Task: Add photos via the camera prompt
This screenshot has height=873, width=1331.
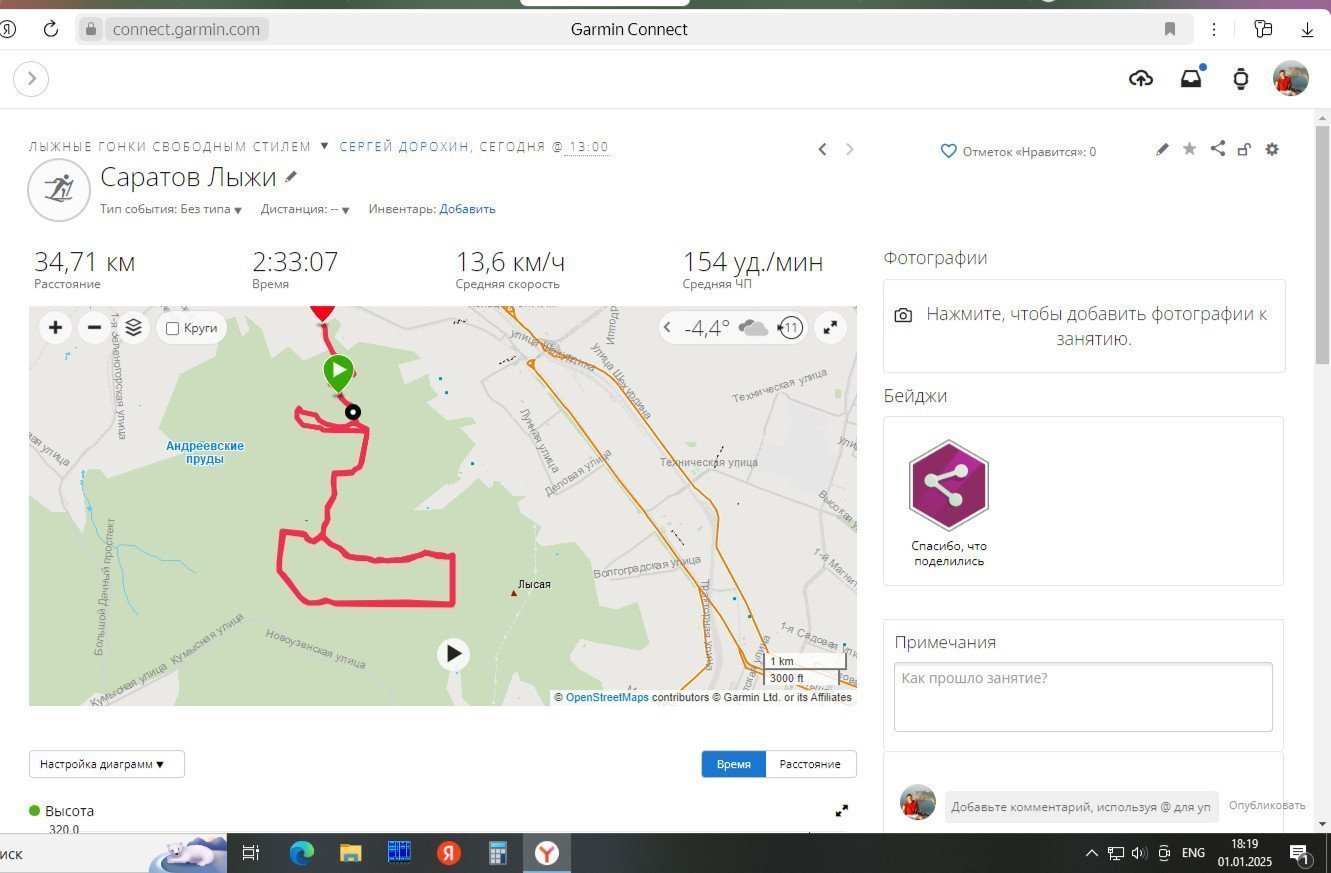Action: [x=1084, y=326]
